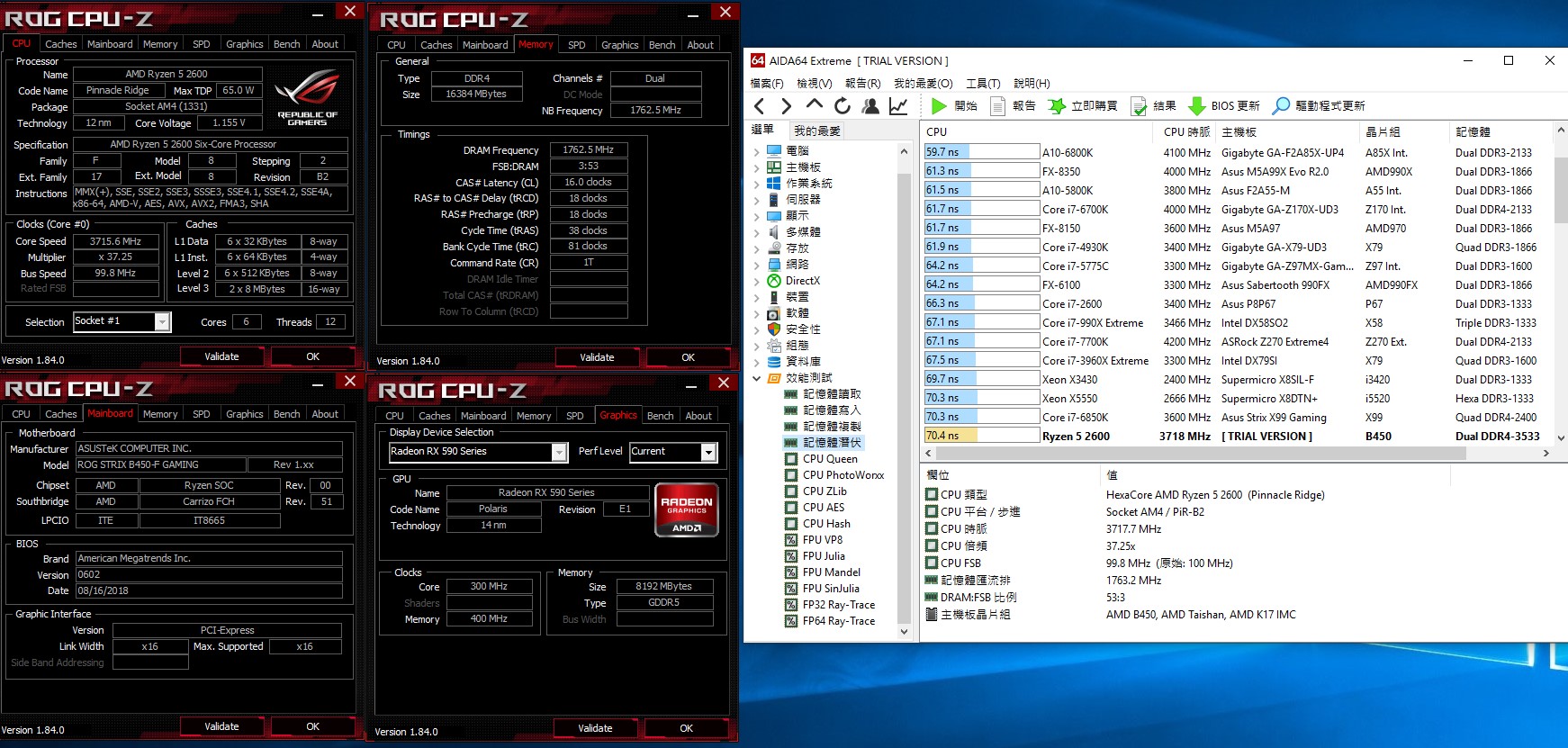Click 立即購買 buy-now toolbar item
This screenshot has width=1568, height=748.
pyautogui.click(x=1083, y=106)
